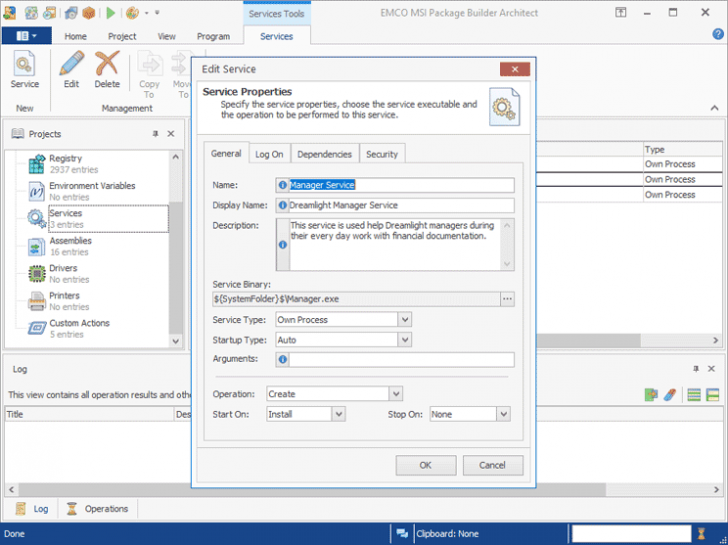The image size is (728, 545).
Task: Select the Drivers chip icon in Projects
Action: click(x=37, y=273)
